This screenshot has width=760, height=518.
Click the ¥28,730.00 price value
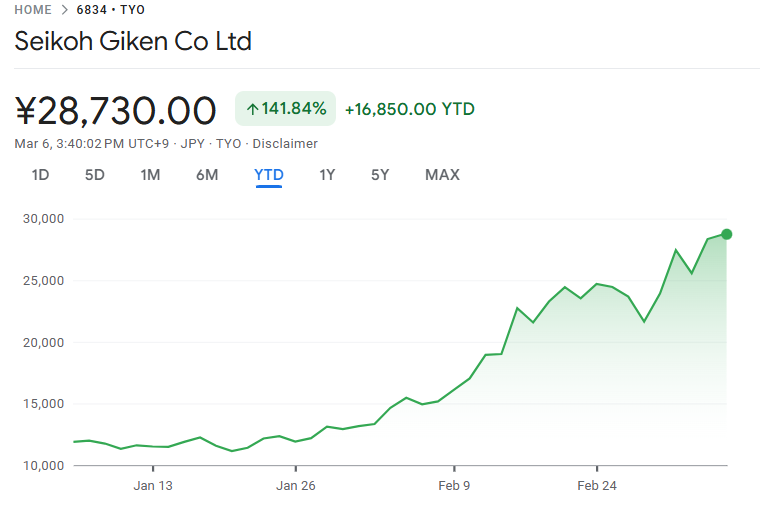click(116, 110)
